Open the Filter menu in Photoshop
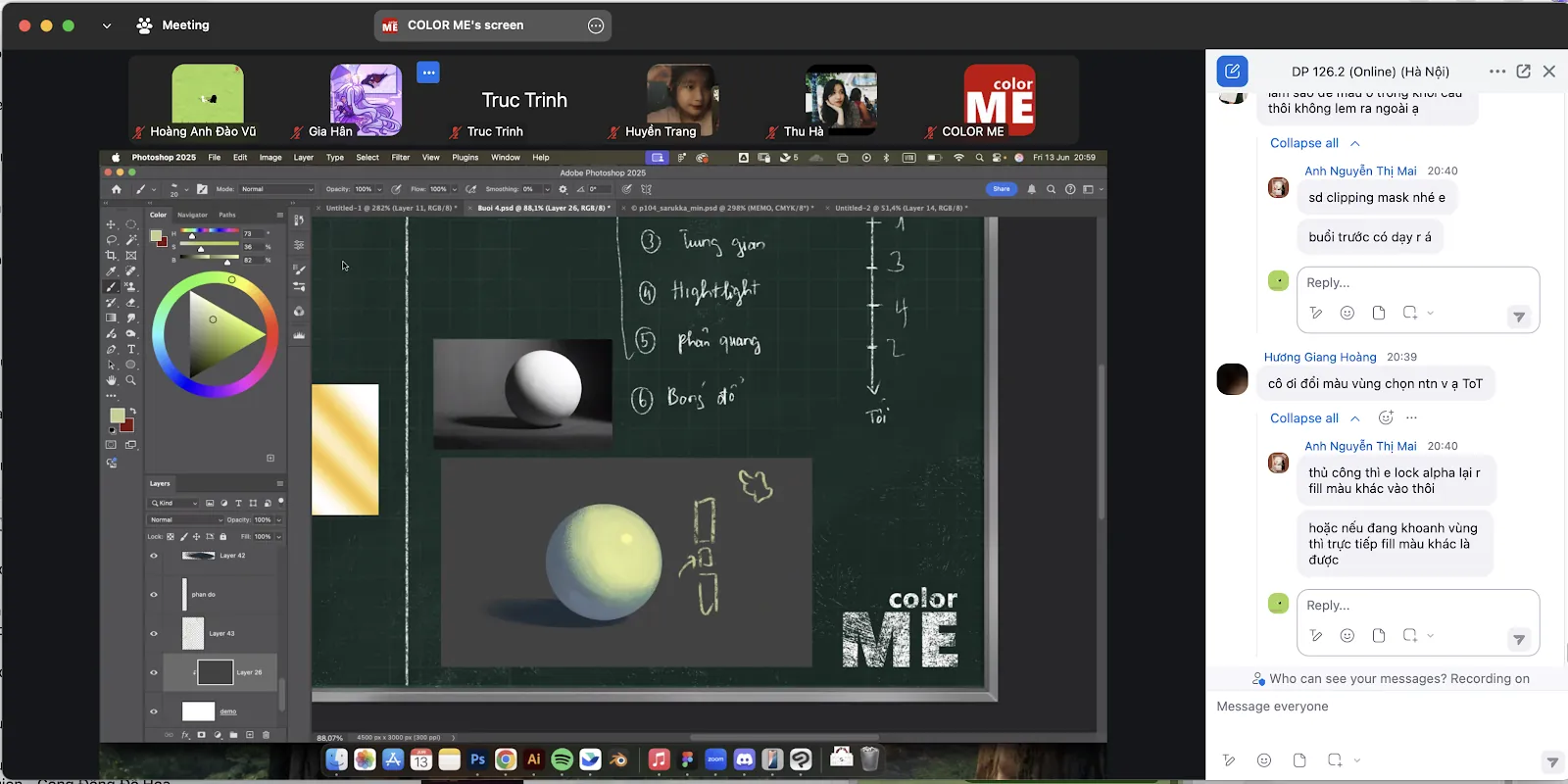The width and height of the screenshot is (1568, 784). pos(401,158)
